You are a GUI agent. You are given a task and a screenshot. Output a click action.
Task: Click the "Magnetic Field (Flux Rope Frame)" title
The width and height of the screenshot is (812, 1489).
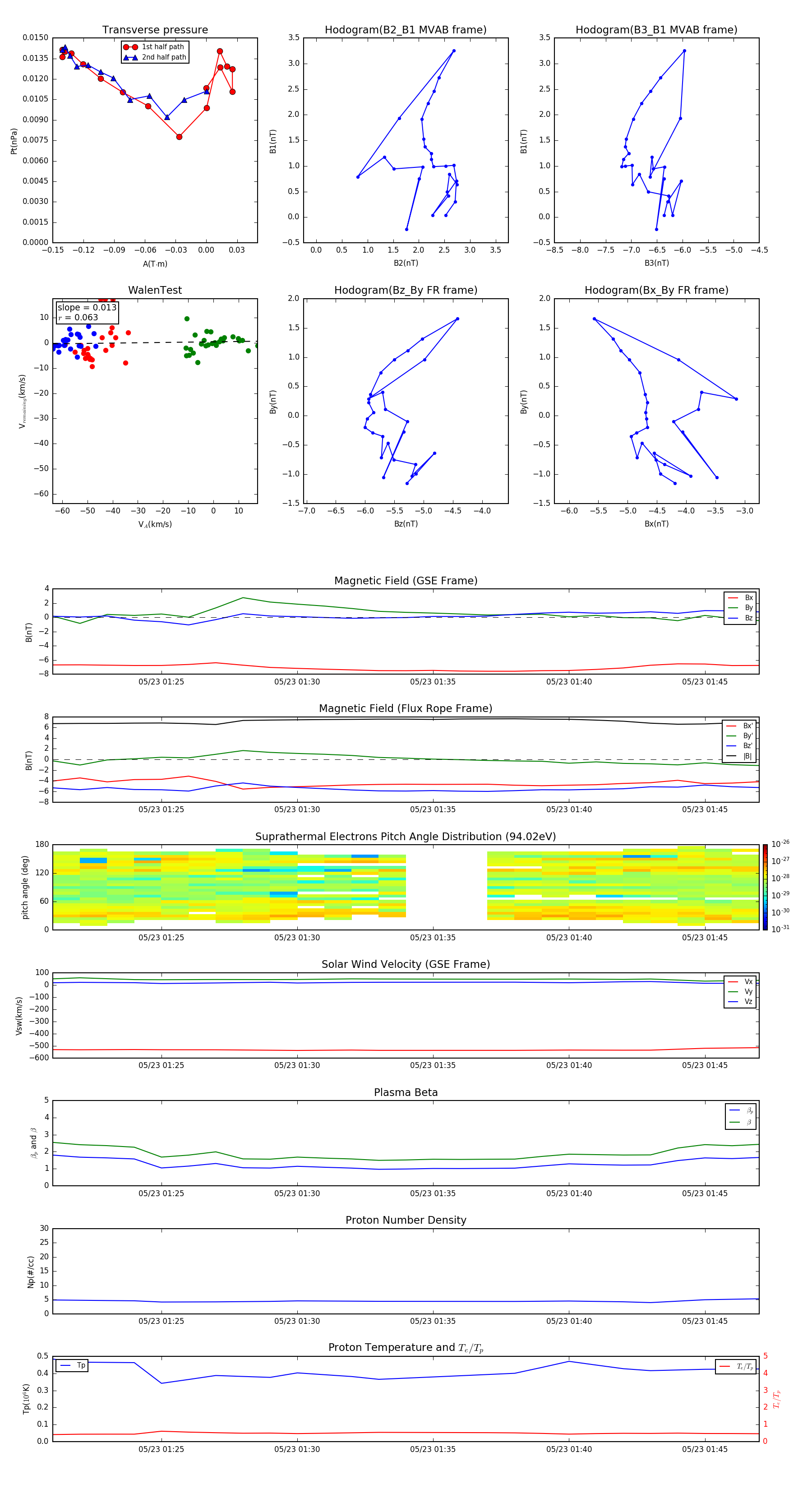click(x=406, y=709)
